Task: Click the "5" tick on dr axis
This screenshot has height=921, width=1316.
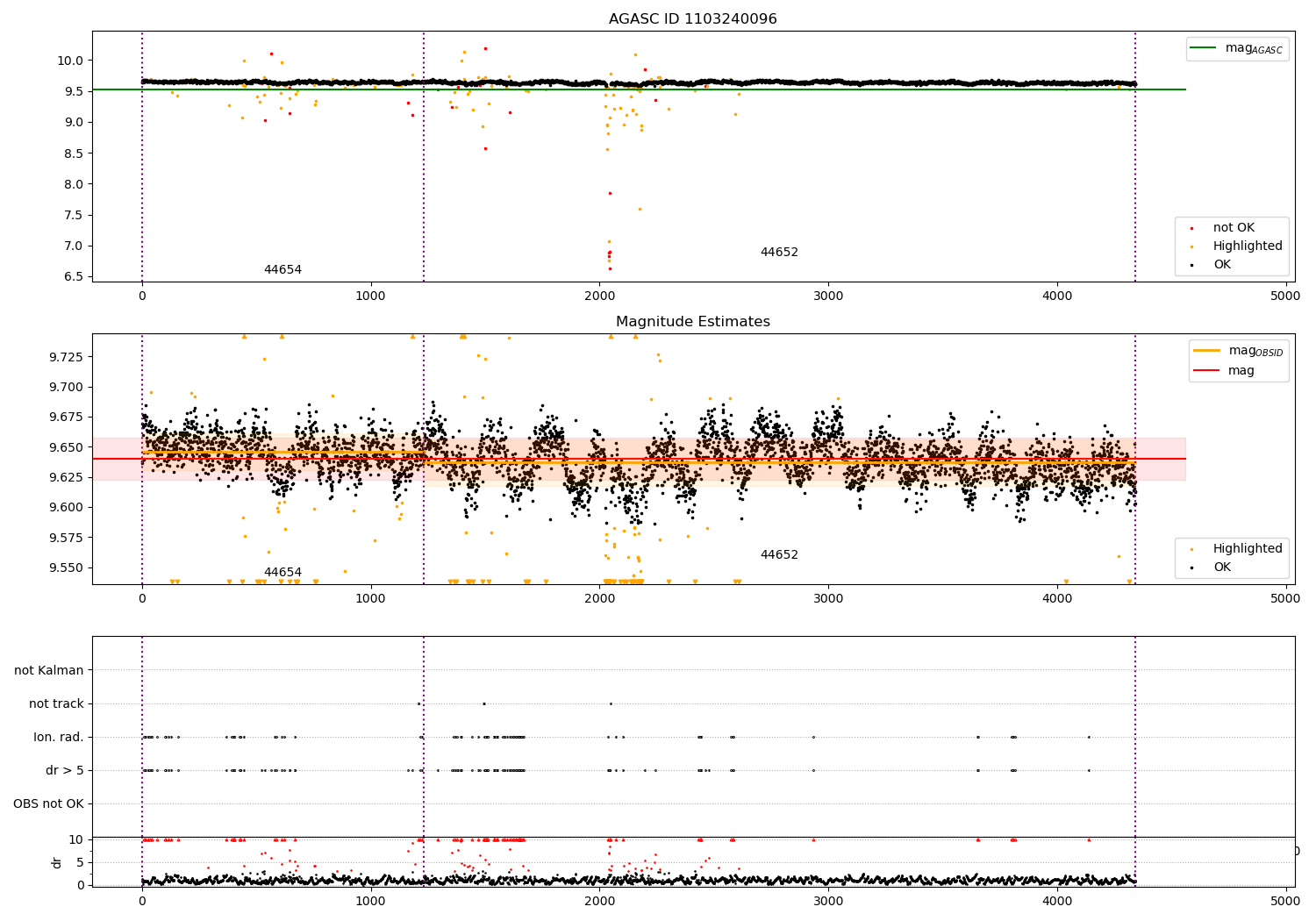Action: pyautogui.click(x=81, y=862)
